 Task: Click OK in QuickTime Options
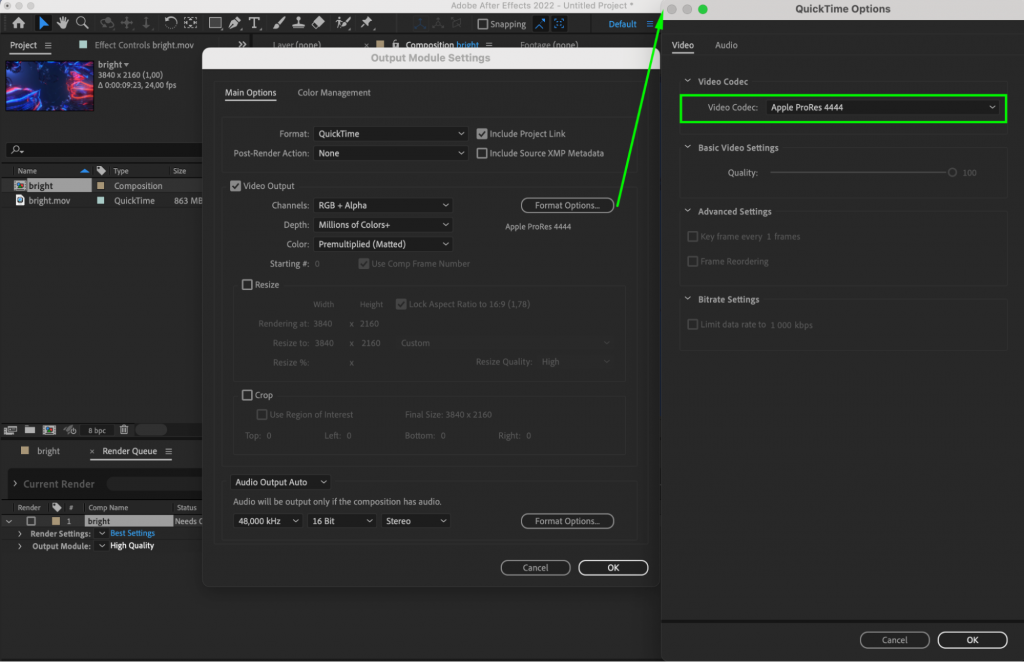pos(971,639)
